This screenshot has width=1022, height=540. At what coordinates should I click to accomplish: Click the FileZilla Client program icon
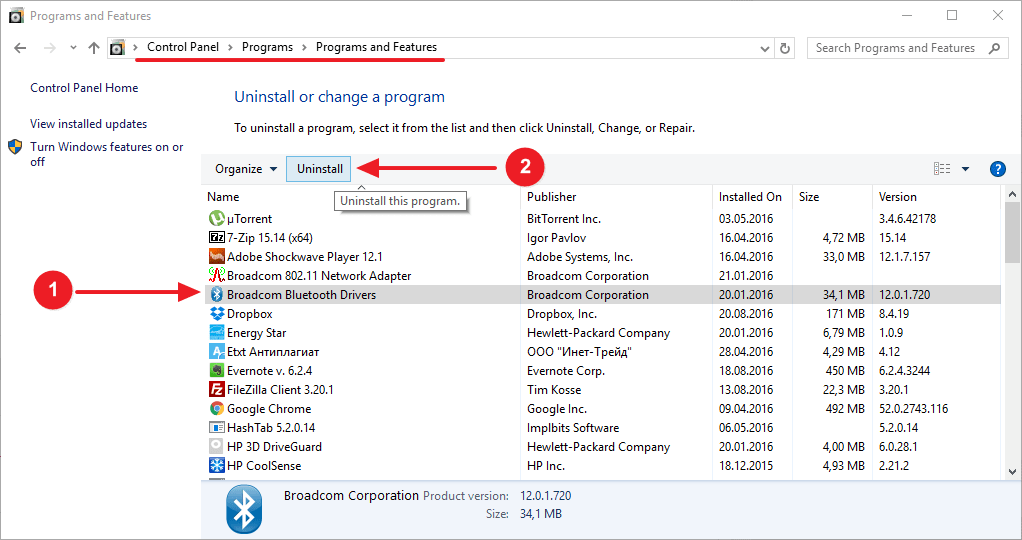tap(216, 389)
